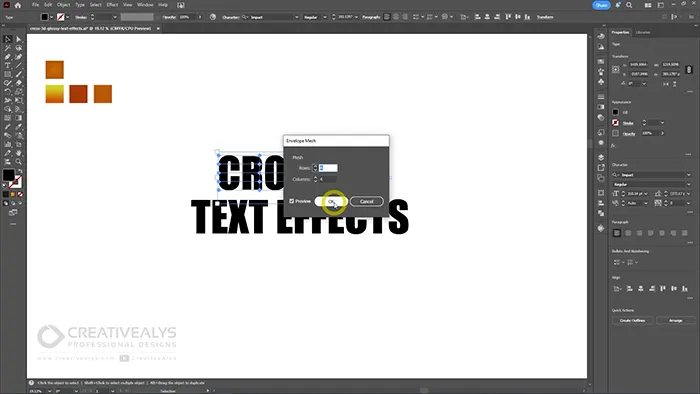Image resolution: width=700 pixels, height=394 pixels.
Task: Click the fx effects icon in Appearance
Action: (614, 145)
